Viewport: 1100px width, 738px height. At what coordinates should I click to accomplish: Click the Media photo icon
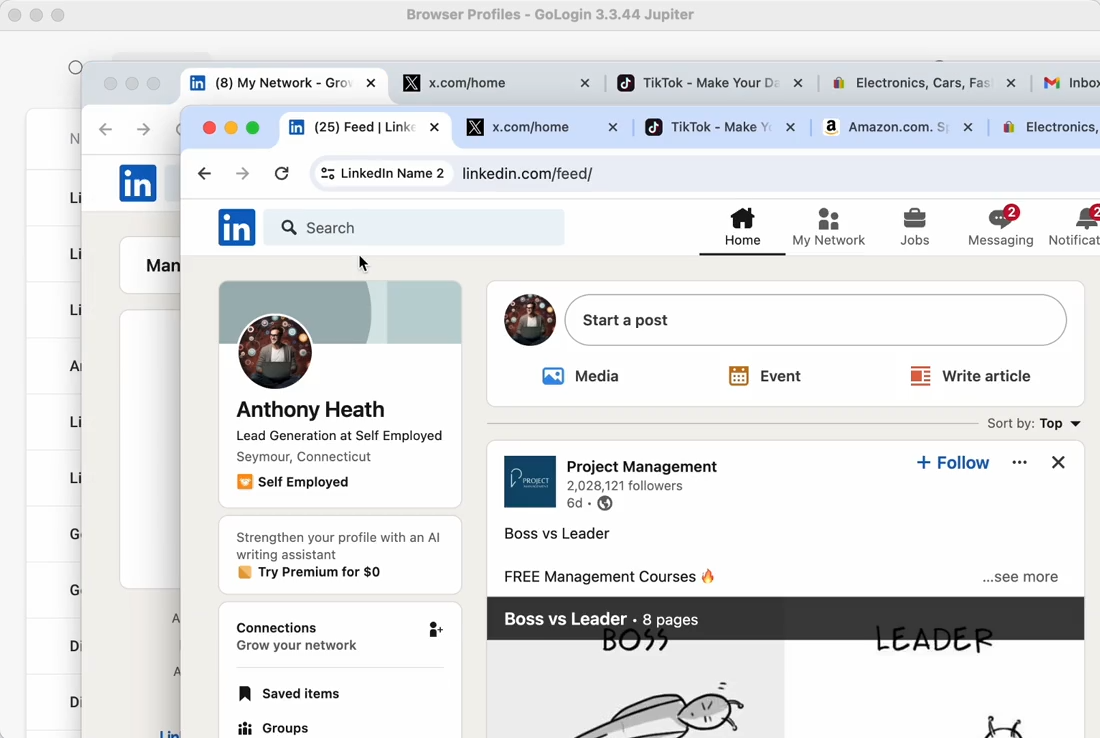553,376
